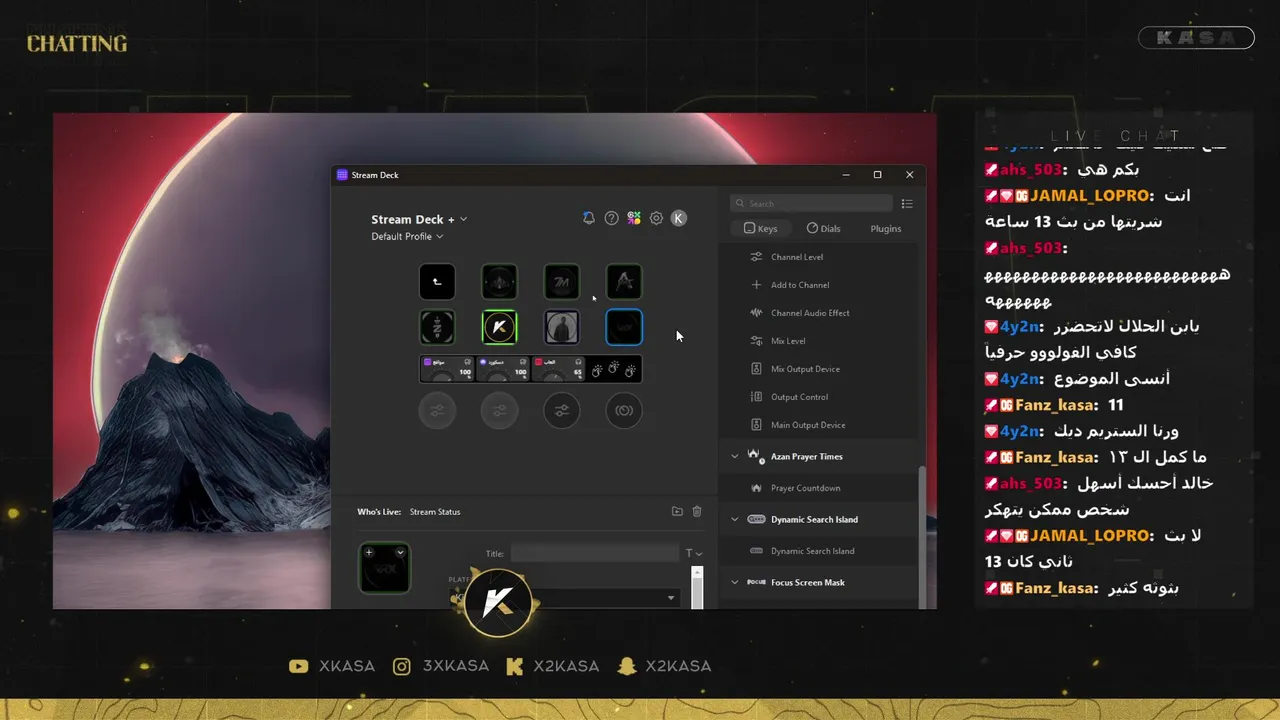Collapse the Azan Prayer Times category

(x=735, y=456)
